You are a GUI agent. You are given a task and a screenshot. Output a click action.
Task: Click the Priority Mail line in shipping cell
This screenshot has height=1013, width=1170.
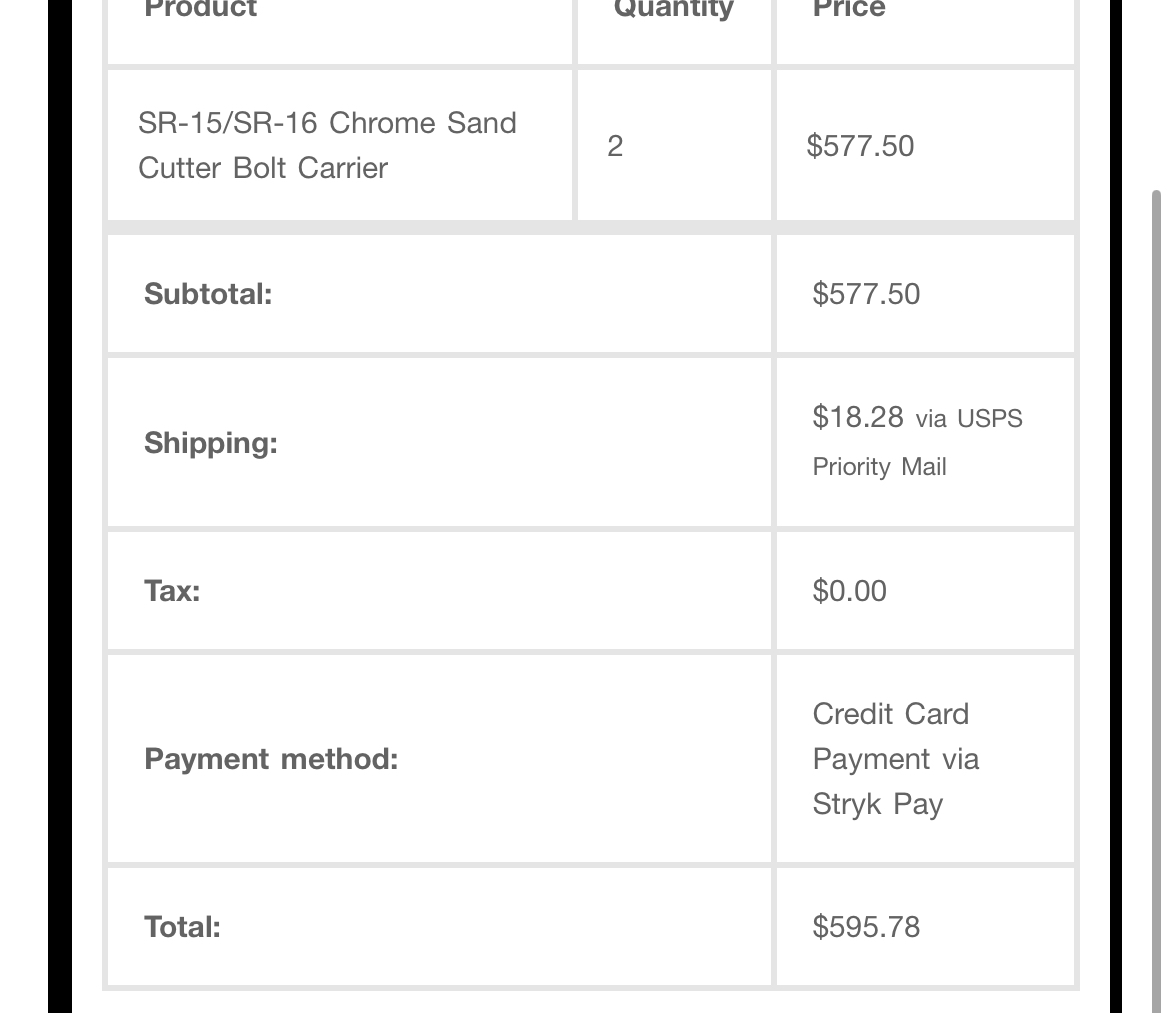[879, 467]
